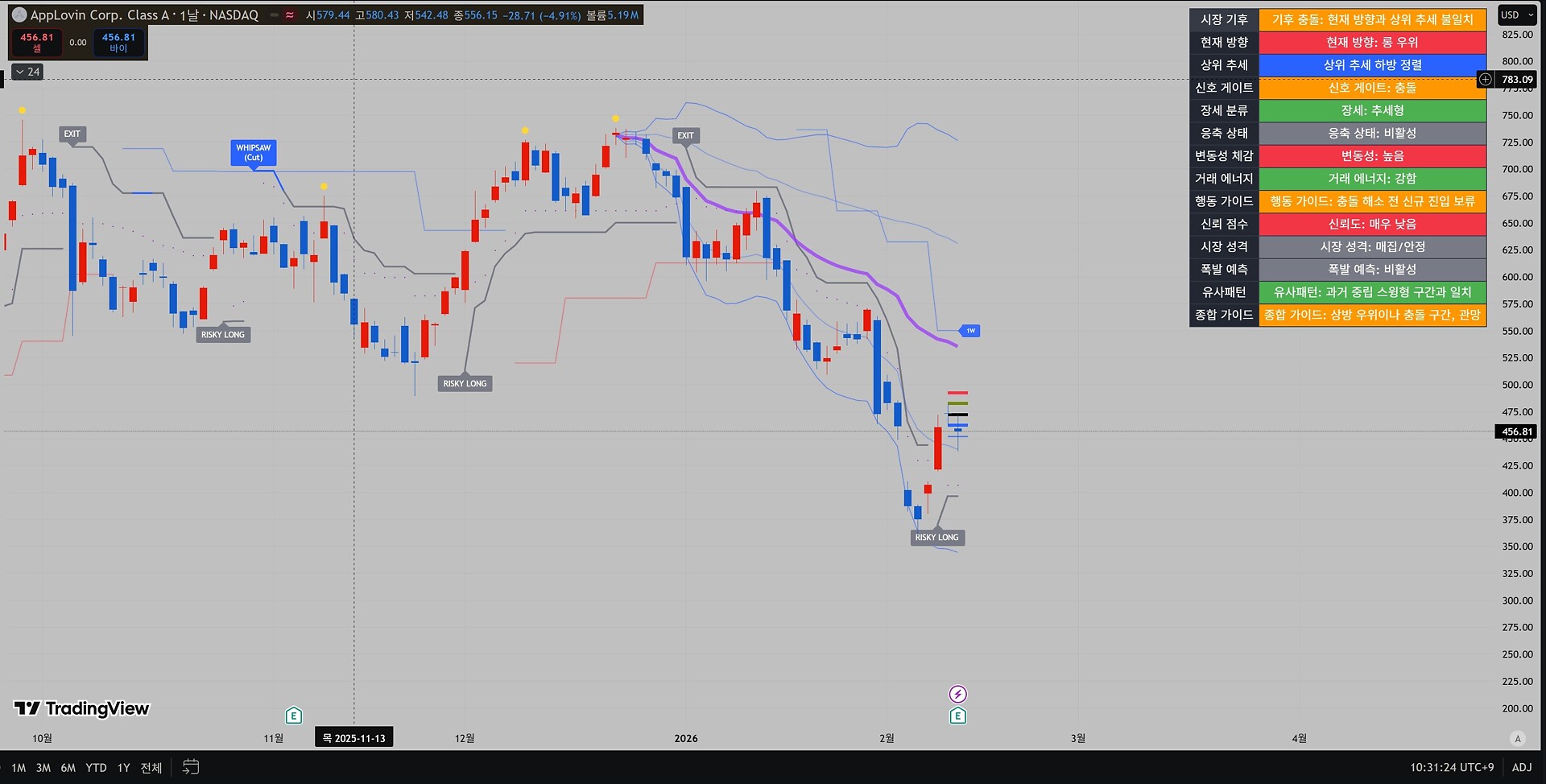Click the -28.71 (-4.91%) change value

(542, 15)
